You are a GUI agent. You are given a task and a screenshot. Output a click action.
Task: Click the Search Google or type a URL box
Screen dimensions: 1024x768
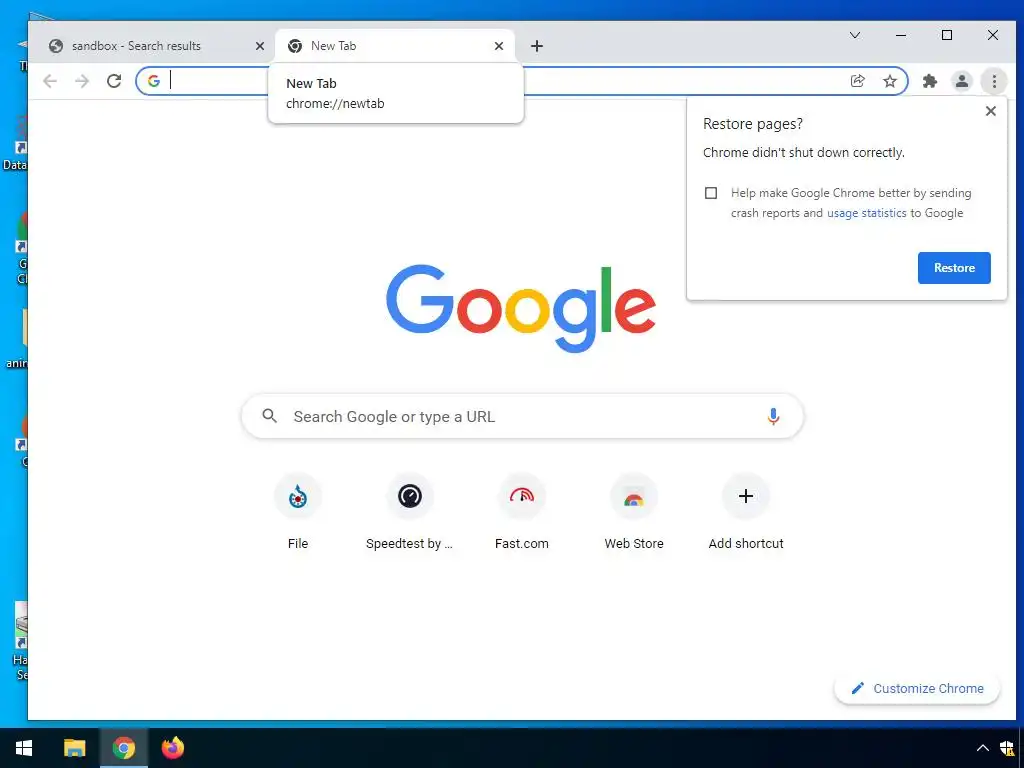pyautogui.click(x=522, y=416)
